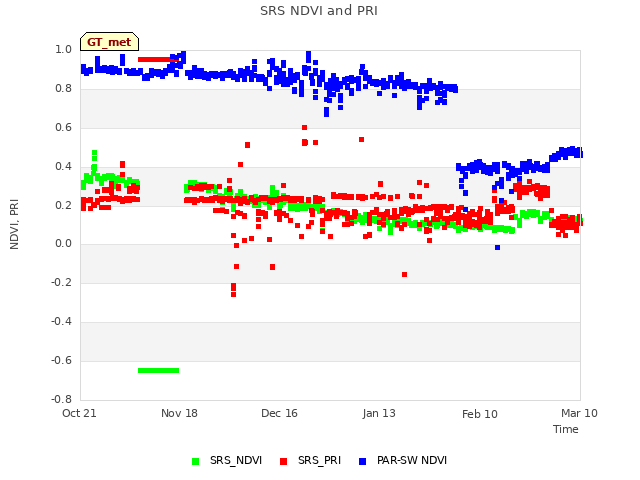Click the Nov 18 x-axis tick label

coord(179,413)
